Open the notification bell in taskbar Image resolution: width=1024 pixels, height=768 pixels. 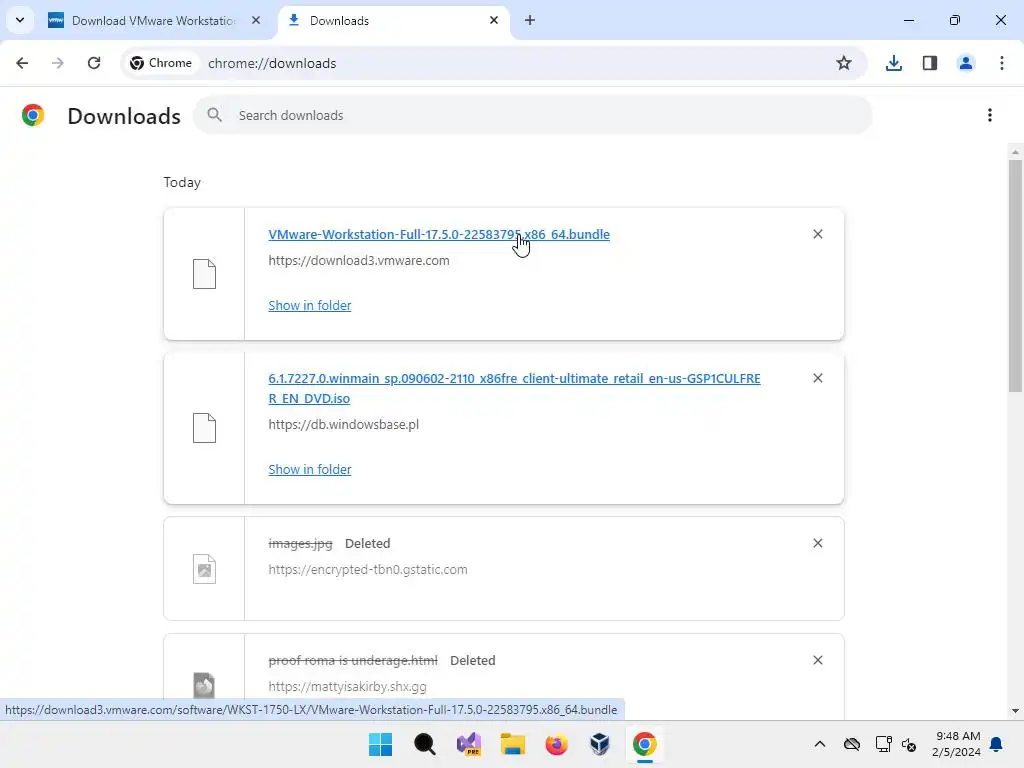996,744
